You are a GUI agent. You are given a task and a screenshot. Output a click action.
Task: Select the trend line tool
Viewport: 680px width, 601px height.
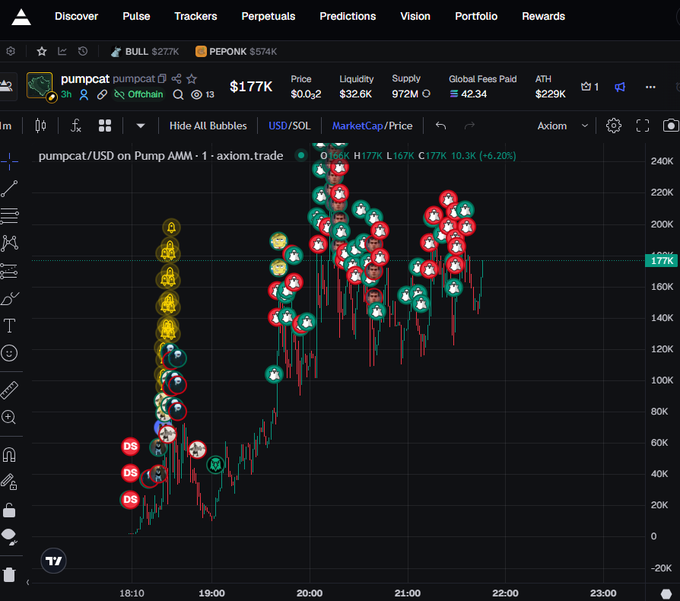coord(10,189)
